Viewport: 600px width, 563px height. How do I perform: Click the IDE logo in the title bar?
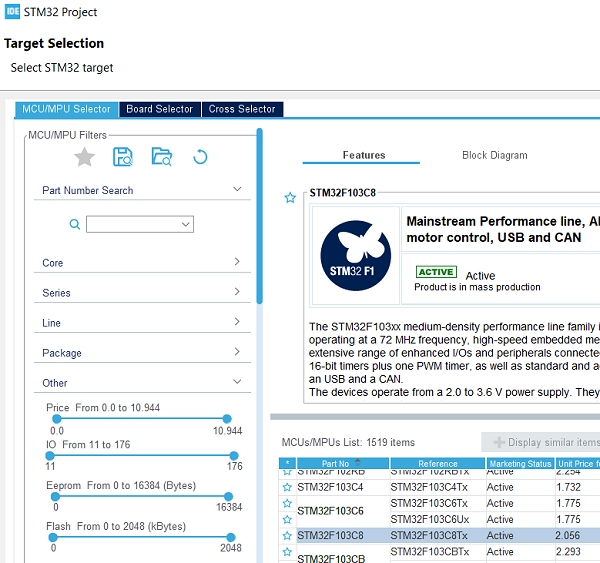[x=12, y=13]
